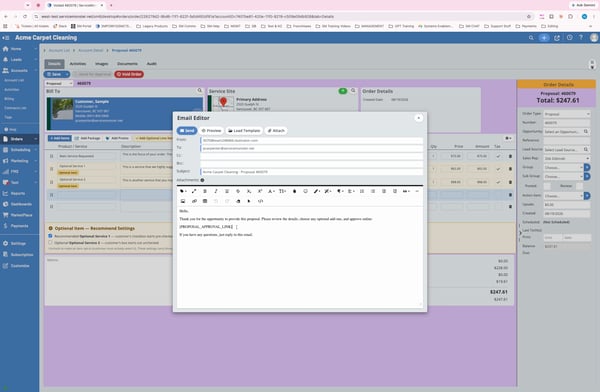Apply italic formatting in email editor

click(x=216, y=191)
